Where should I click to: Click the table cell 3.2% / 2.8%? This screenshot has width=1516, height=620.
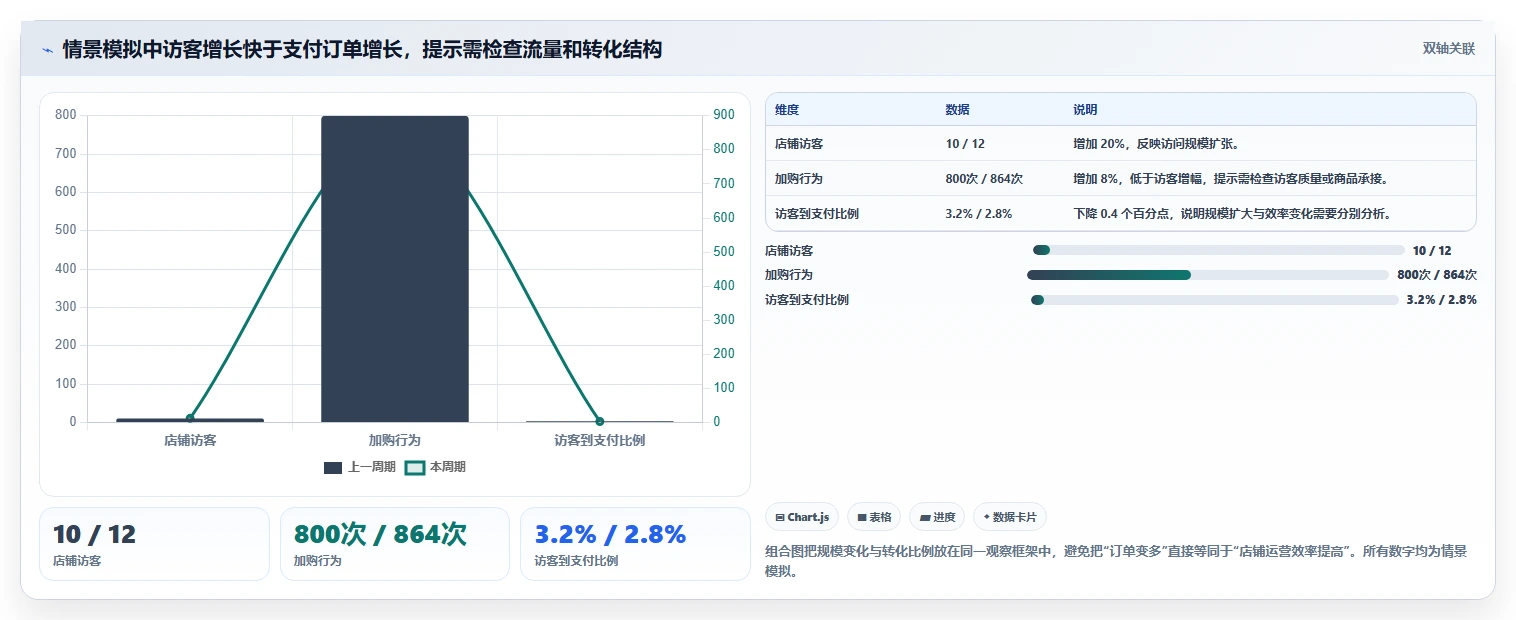(x=979, y=214)
